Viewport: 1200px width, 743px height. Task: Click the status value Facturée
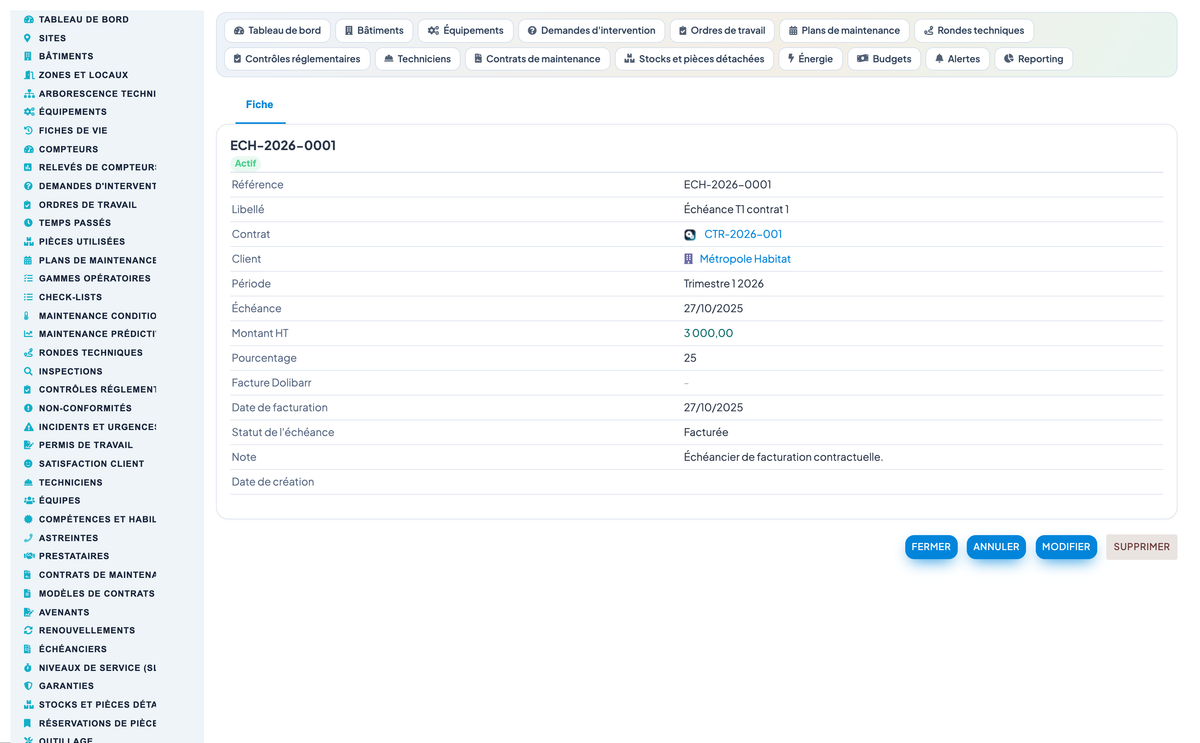(706, 433)
